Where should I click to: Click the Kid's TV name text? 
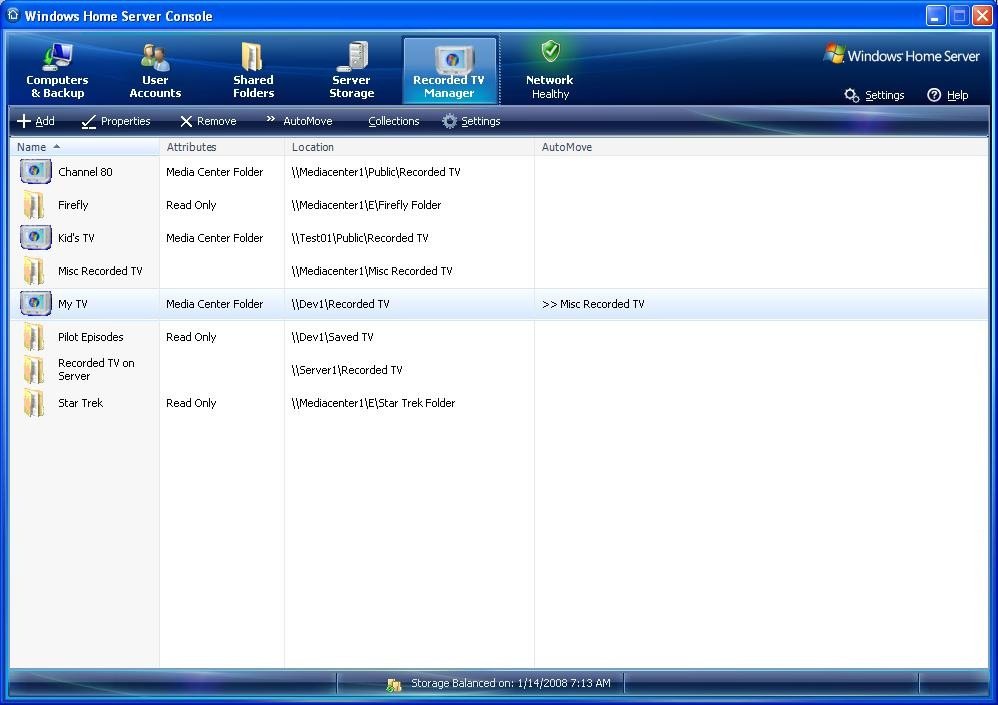click(76, 238)
